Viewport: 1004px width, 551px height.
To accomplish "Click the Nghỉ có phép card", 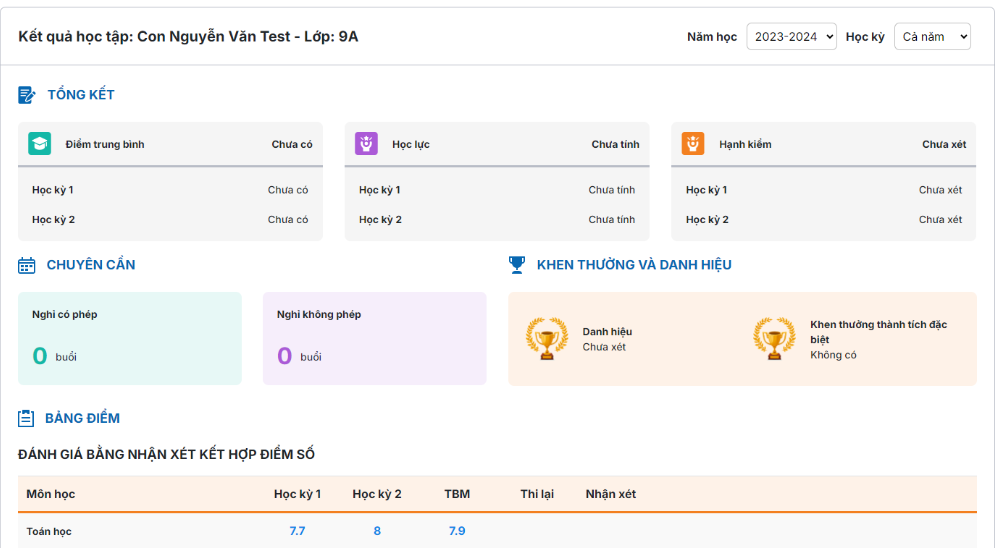I will [x=130, y=338].
